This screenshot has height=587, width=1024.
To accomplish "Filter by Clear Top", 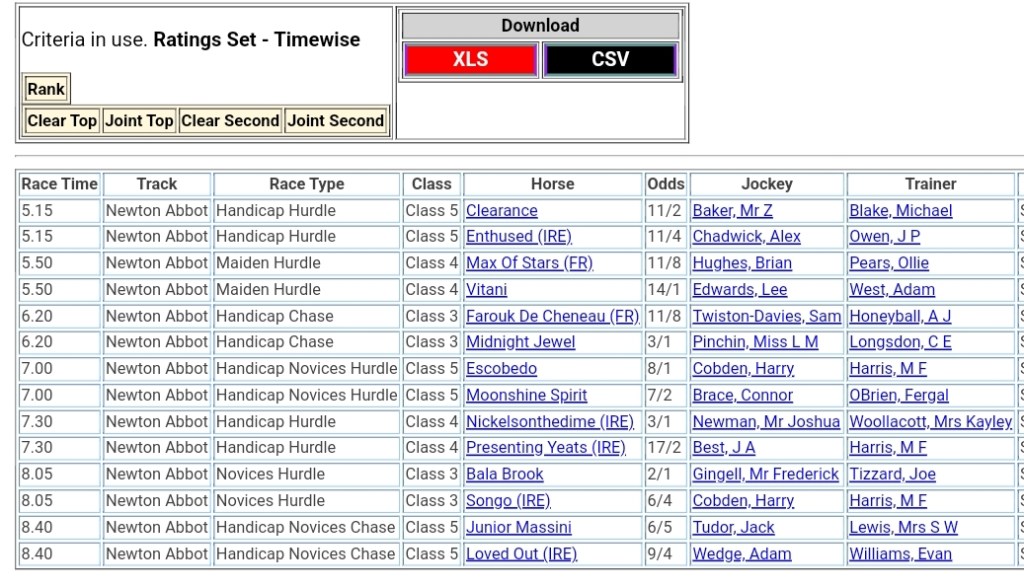I will click(x=62, y=121).
